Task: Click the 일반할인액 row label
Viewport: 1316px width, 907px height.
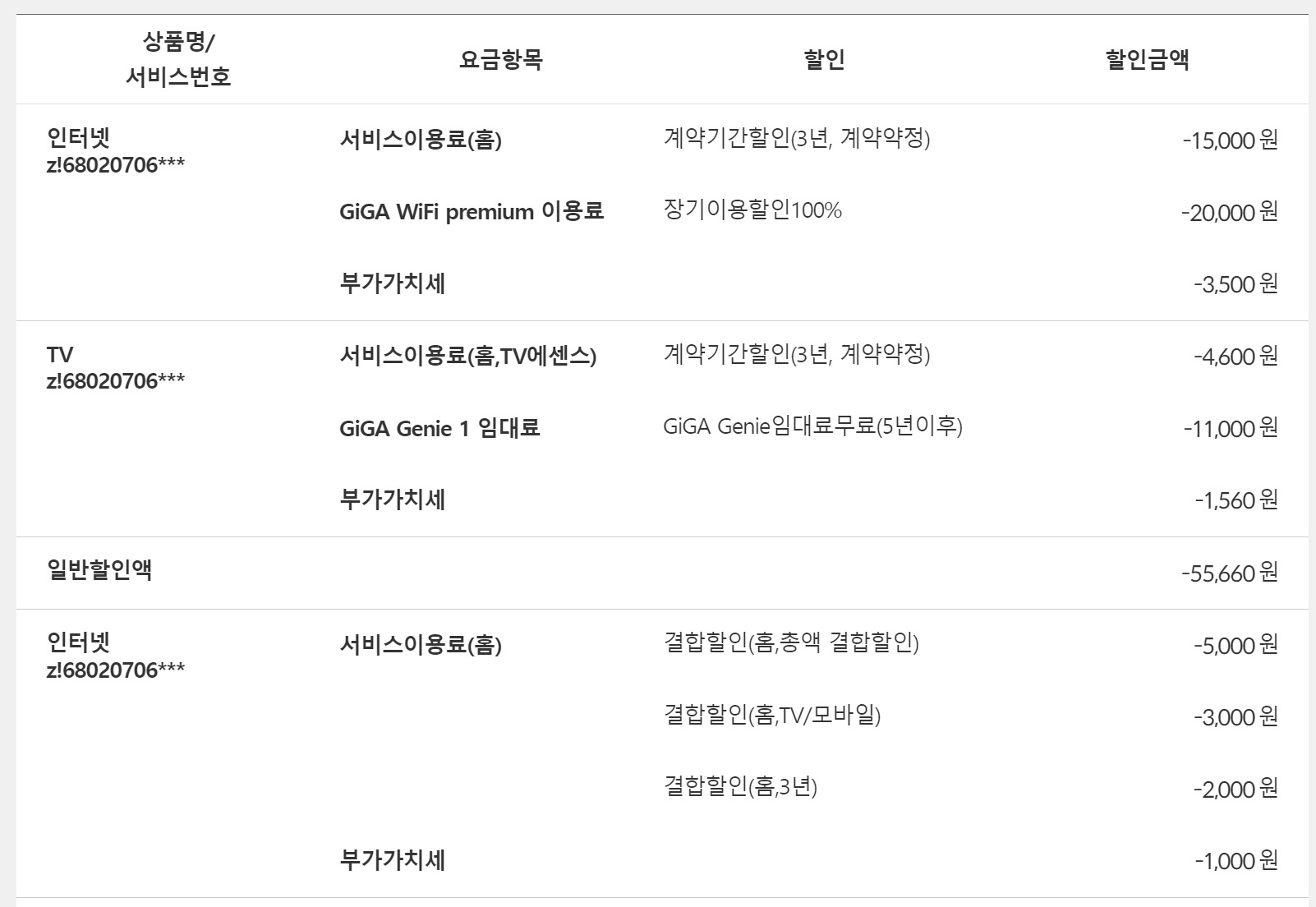Action: [x=100, y=570]
